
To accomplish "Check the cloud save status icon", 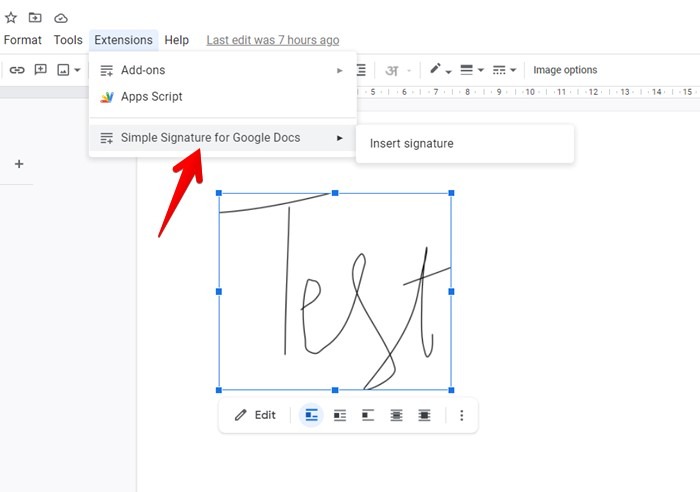I will tap(61, 18).
